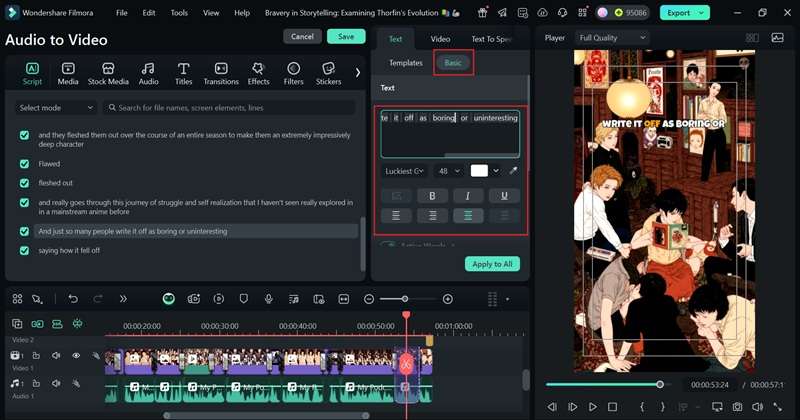The height and width of the screenshot is (420, 800).
Task: Open the Transitions category
Action: (x=221, y=73)
